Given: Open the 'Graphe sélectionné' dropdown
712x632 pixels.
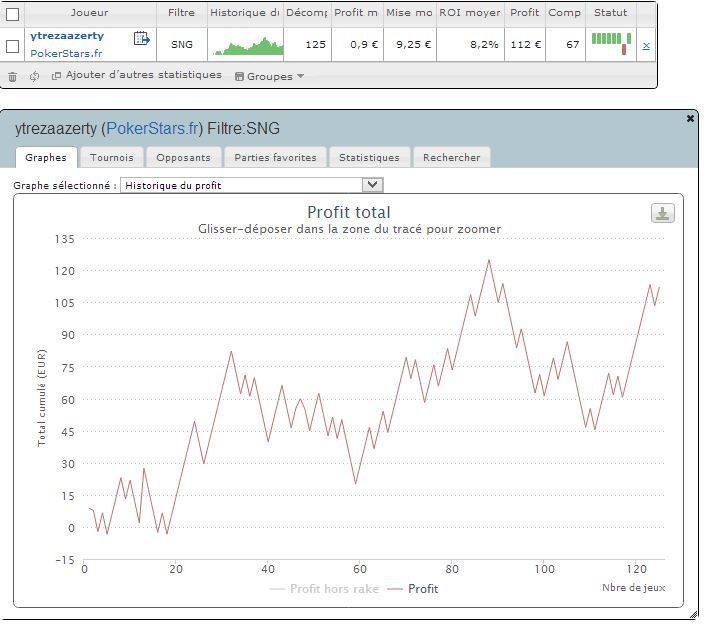Looking at the screenshot, I should 251,185.
